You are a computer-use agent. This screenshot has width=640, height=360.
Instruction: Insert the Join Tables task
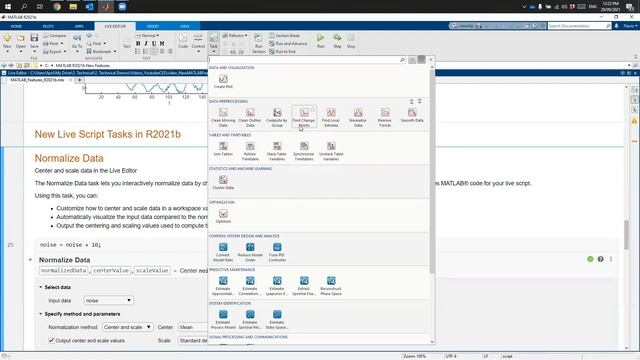pos(223,149)
